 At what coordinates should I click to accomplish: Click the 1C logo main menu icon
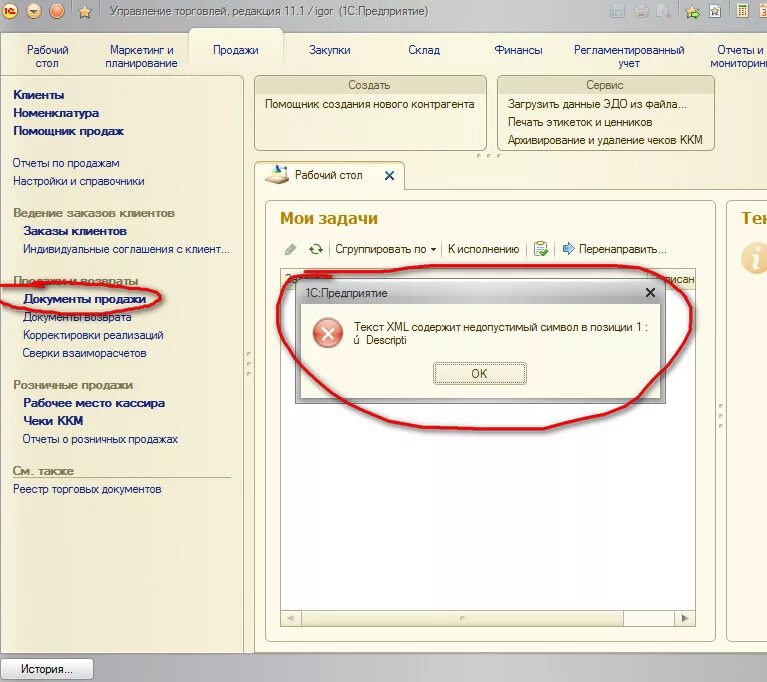click(9, 10)
